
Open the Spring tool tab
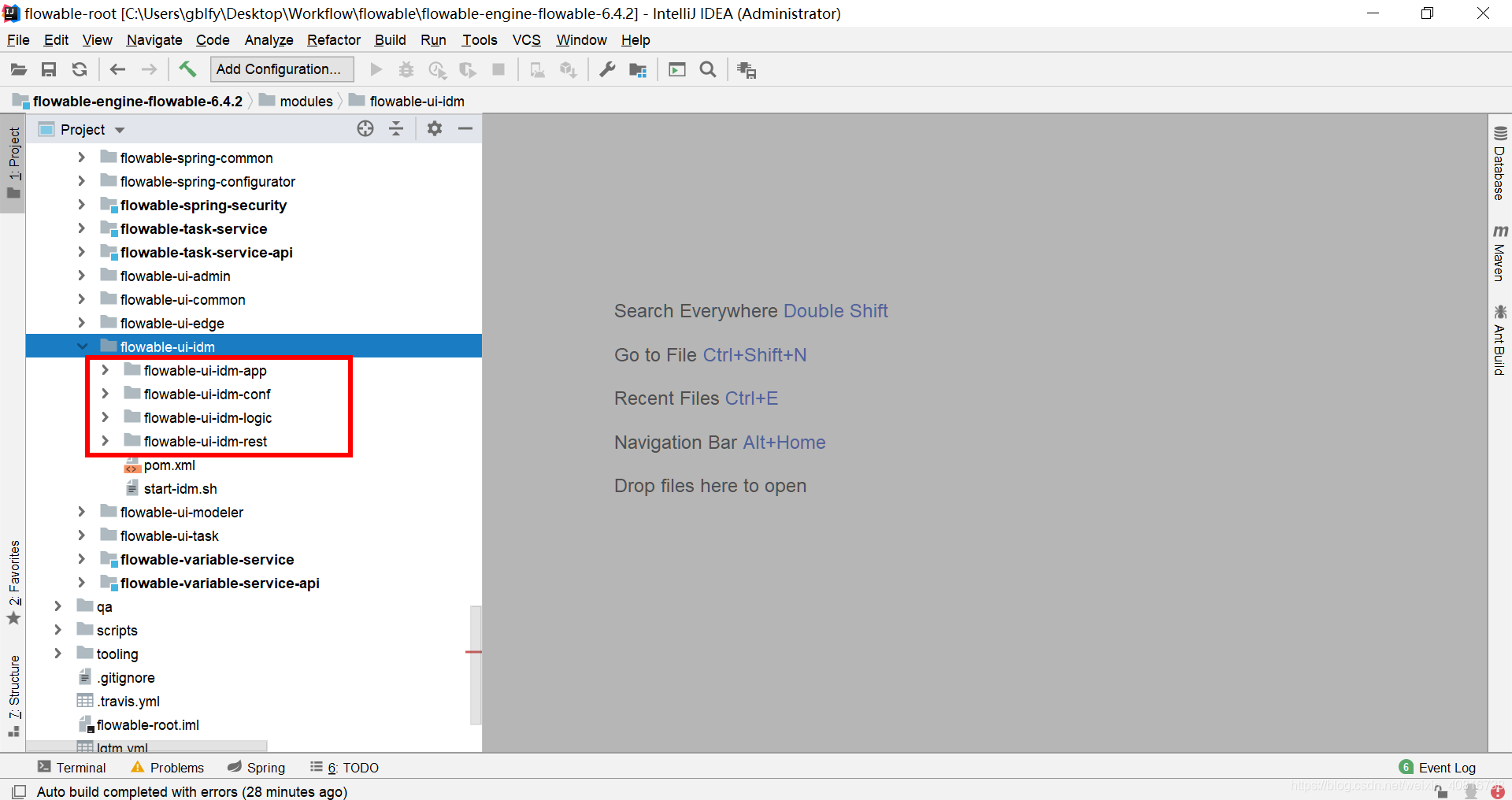[x=257, y=768]
